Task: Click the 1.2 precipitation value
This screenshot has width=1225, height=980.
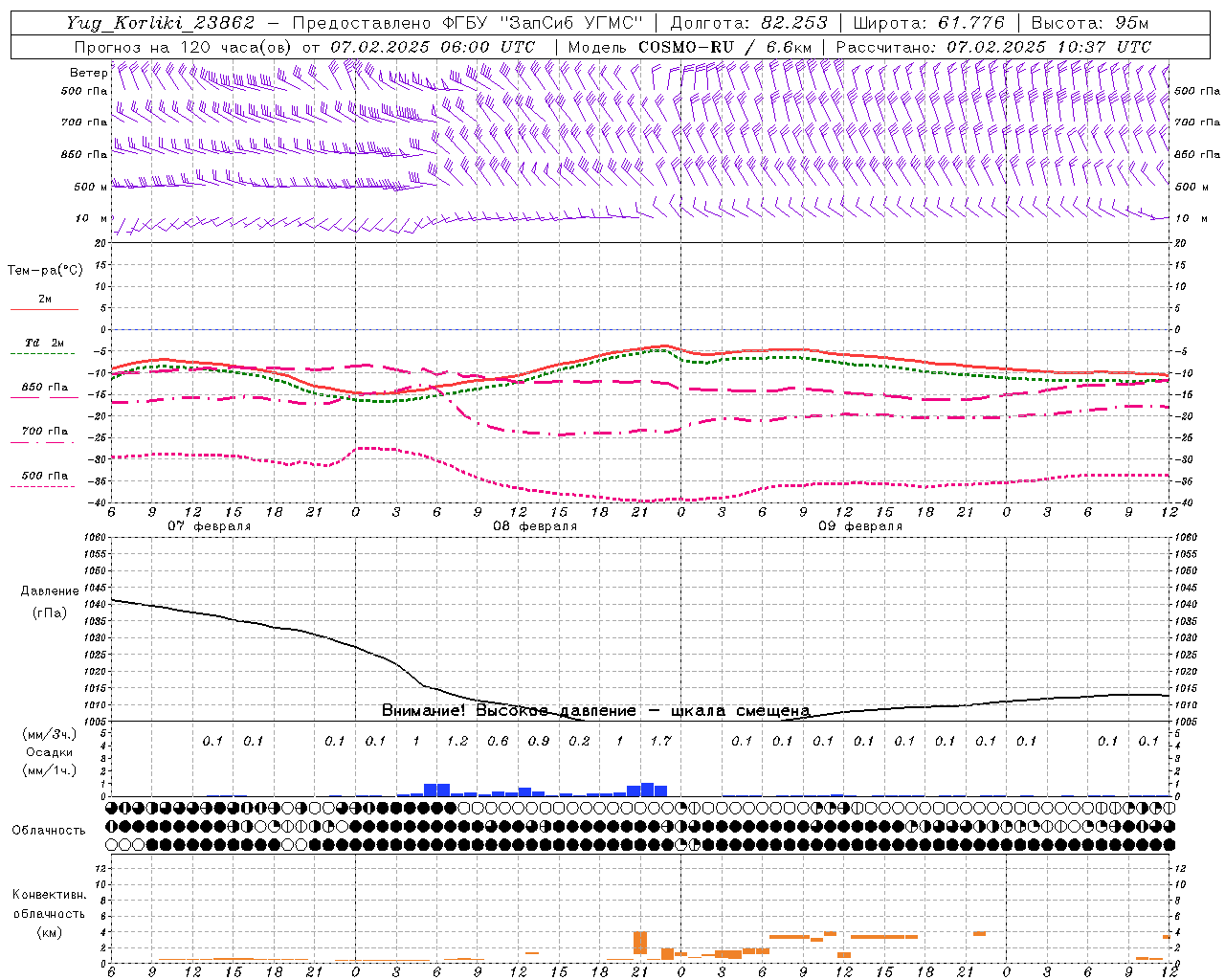Action: (457, 741)
